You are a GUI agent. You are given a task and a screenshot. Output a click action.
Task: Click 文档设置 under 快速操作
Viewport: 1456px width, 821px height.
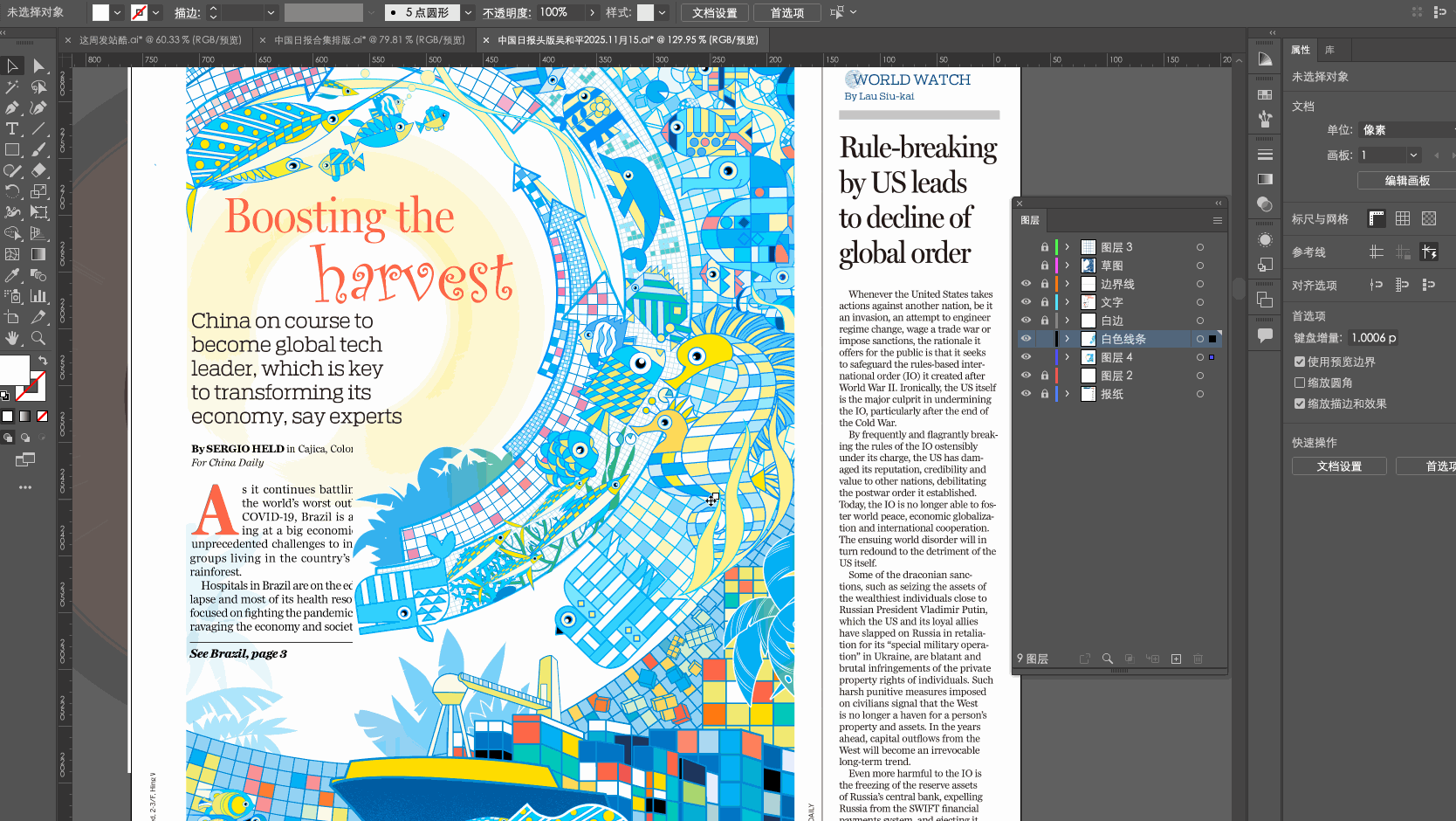tap(1339, 466)
